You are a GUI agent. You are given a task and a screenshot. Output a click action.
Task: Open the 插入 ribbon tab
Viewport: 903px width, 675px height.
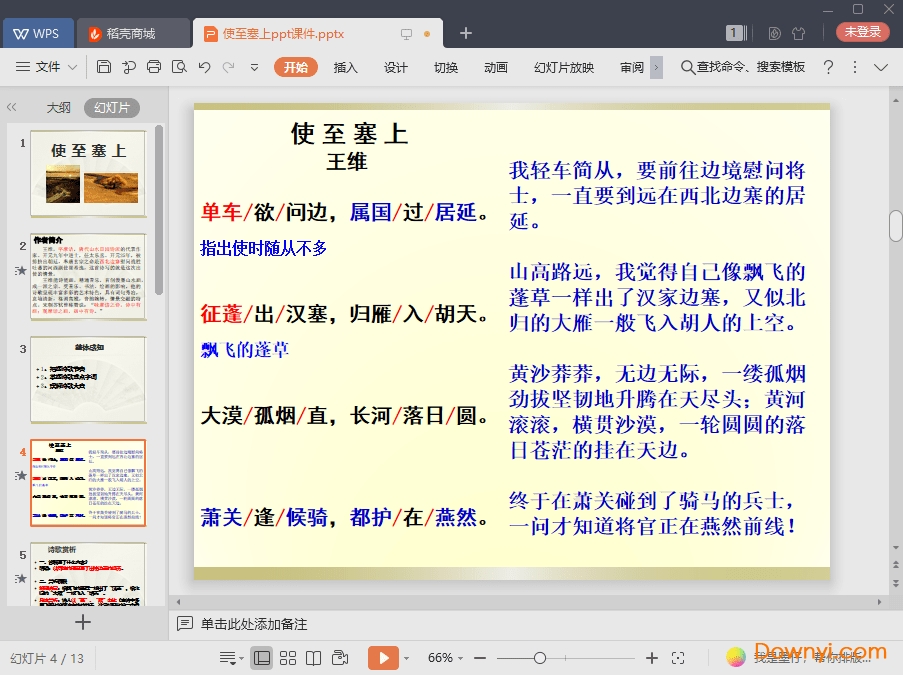tap(345, 67)
